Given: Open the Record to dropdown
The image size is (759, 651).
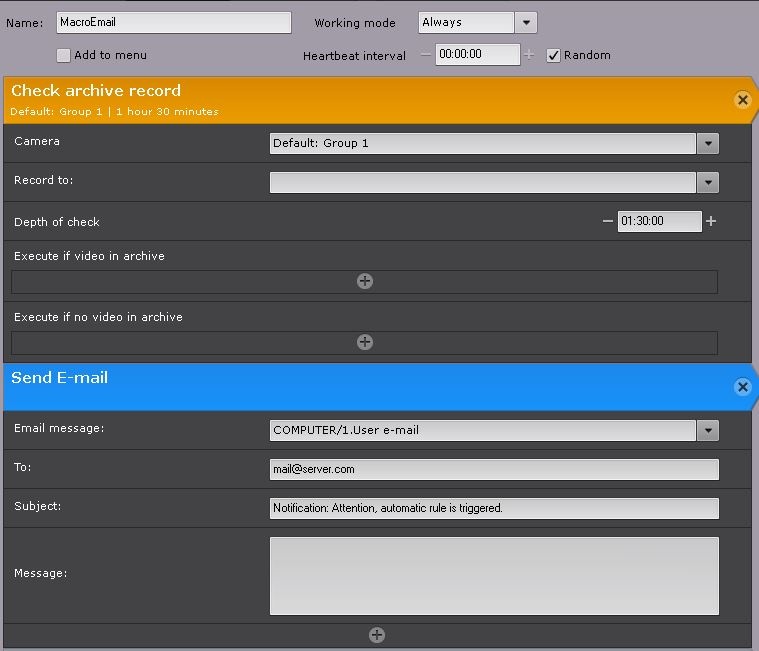Looking at the screenshot, I should [x=708, y=183].
